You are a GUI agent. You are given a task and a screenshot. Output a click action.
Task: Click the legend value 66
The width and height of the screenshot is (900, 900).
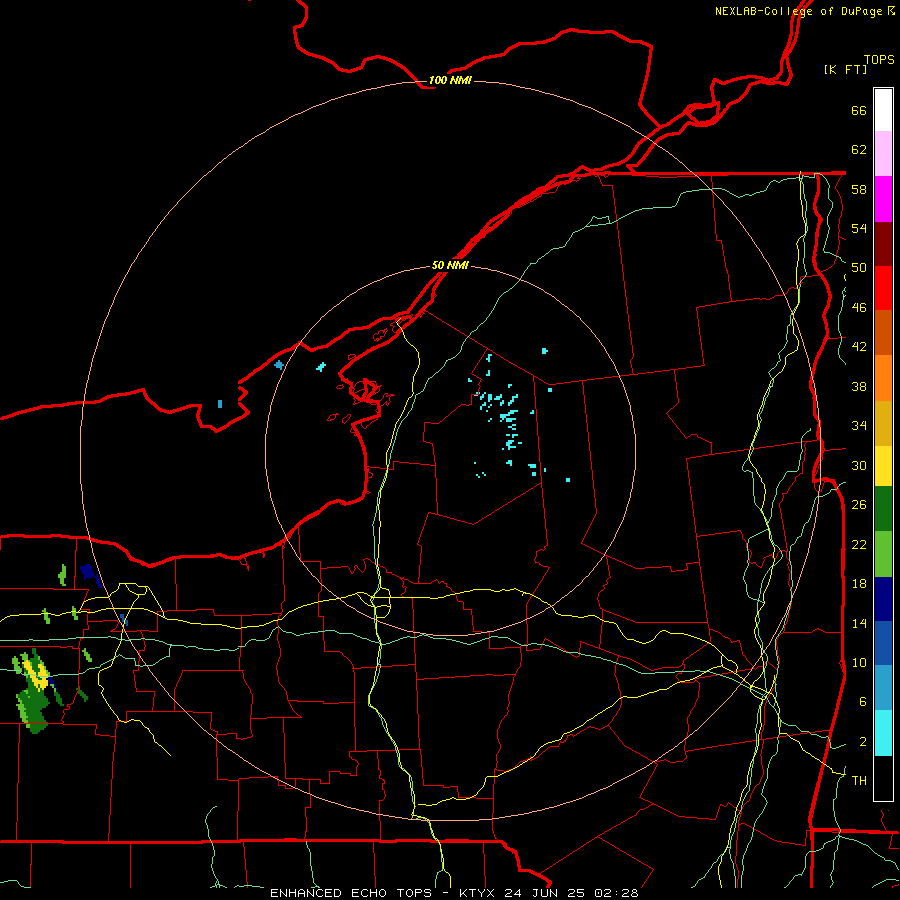(859, 111)
